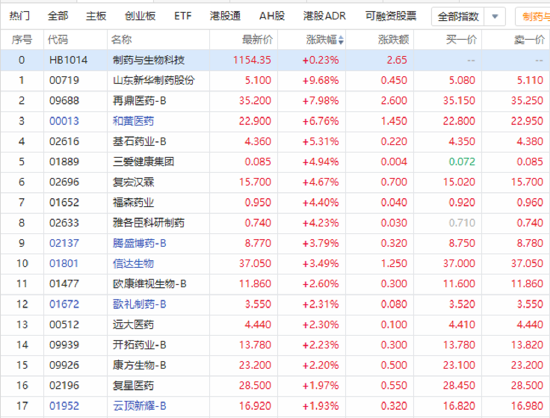The height and width of the screenshot is (418, 550).
Task: Select 福森药业 stock name
Action: tap(133, 202)
